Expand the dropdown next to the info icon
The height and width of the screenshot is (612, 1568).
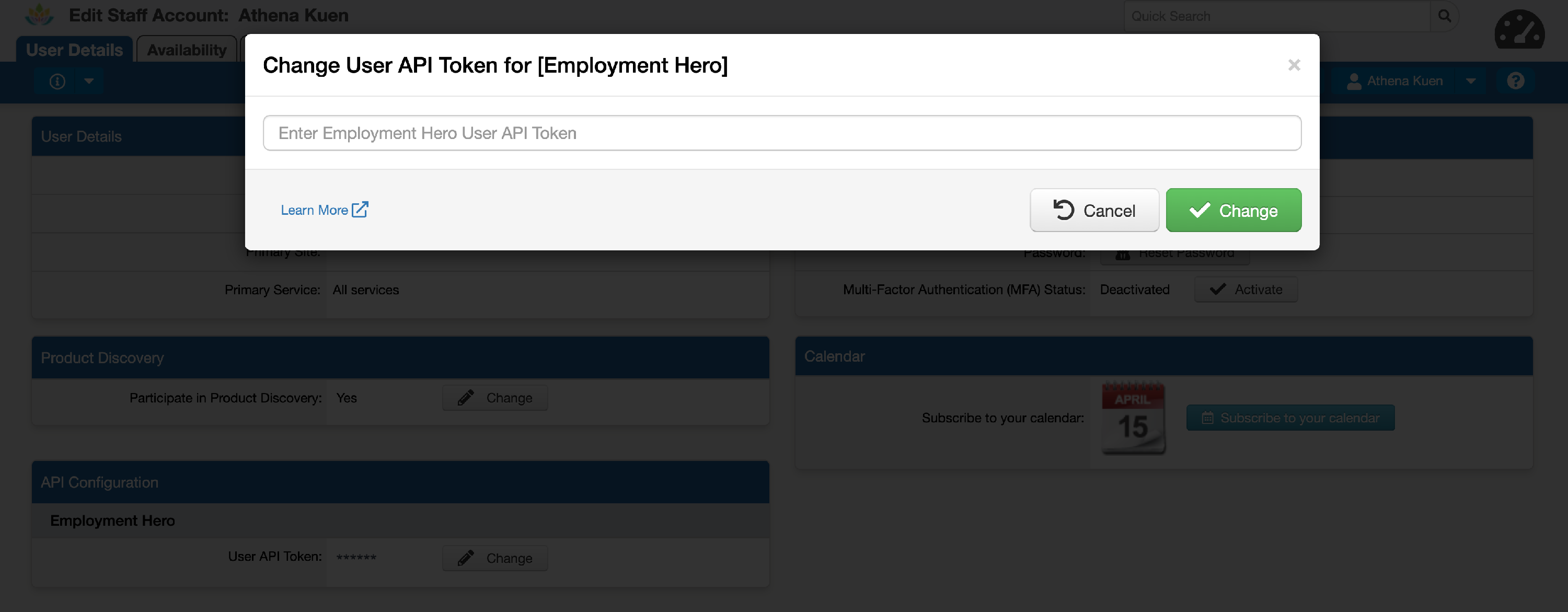coord(89,82)
